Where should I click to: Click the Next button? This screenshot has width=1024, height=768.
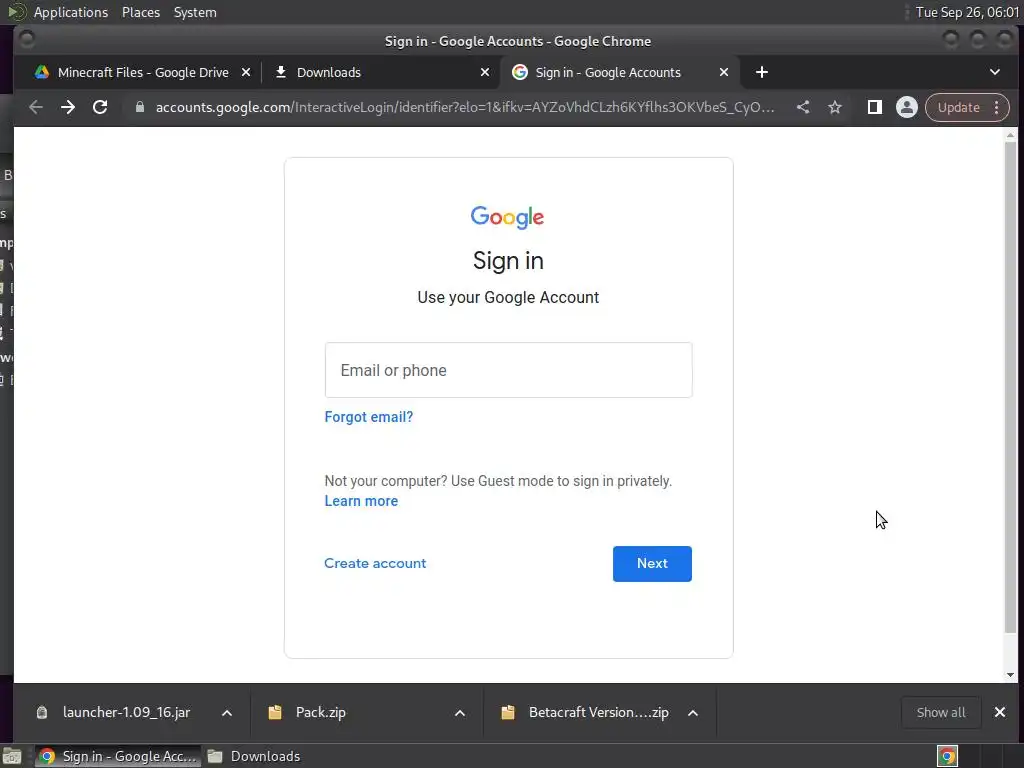coord(652,564)
